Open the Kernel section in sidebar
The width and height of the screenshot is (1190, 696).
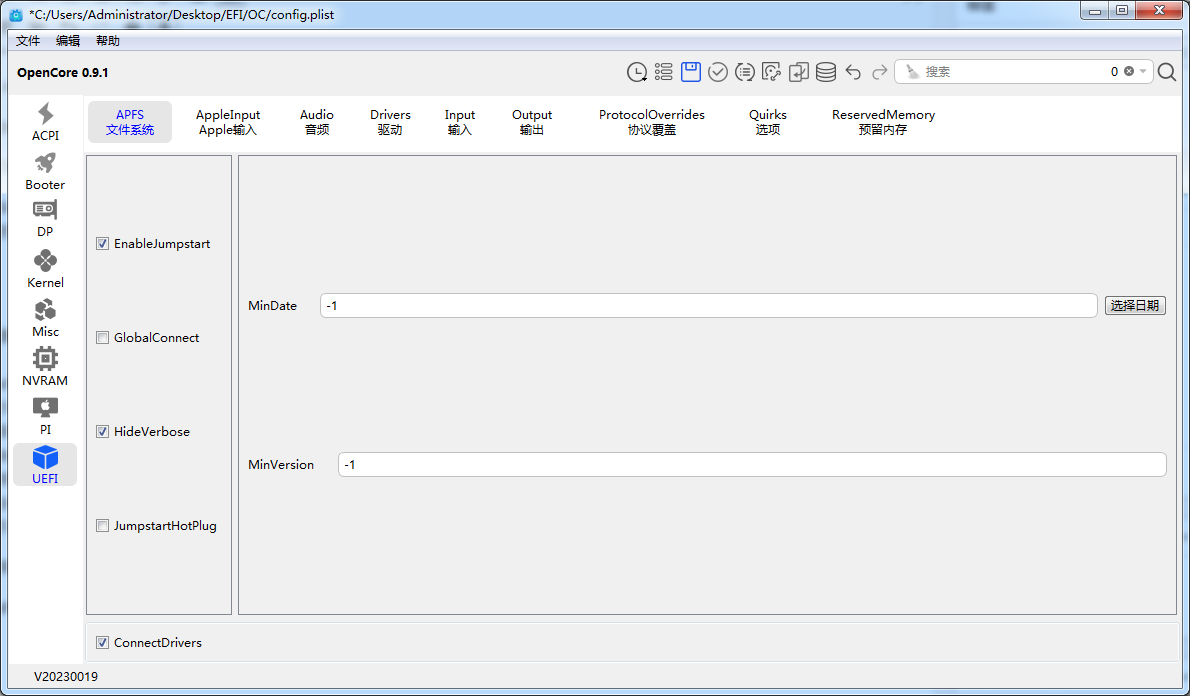point(45,269)
